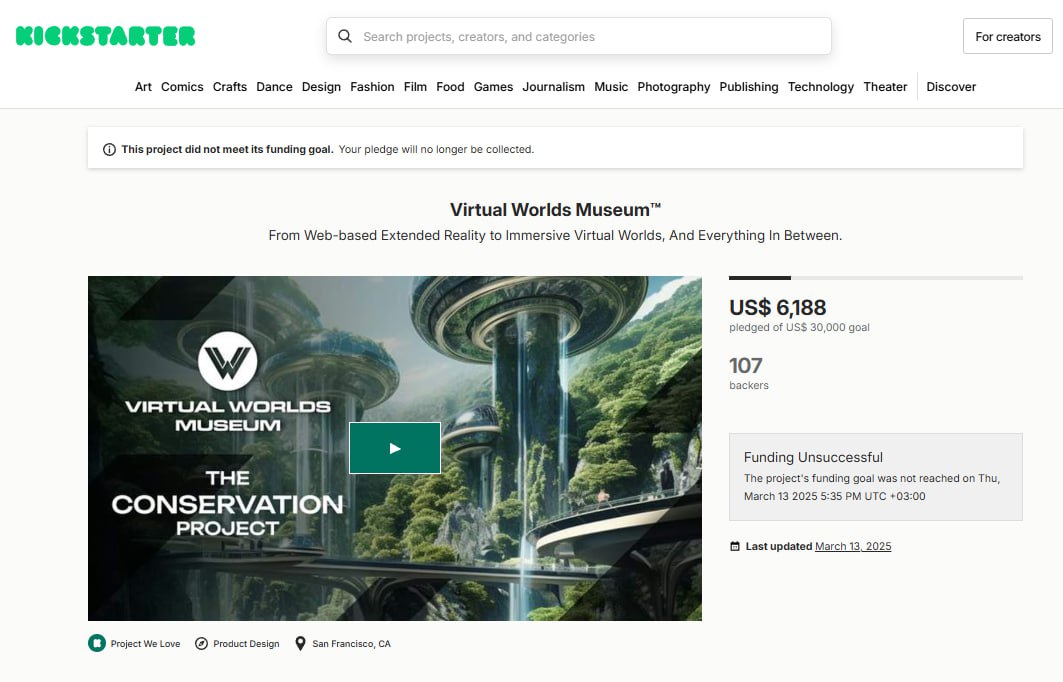Viewport: 1063px width, 682px height.
Task: Play the Virtual Worlds Museum video
Action: (394, 448)
